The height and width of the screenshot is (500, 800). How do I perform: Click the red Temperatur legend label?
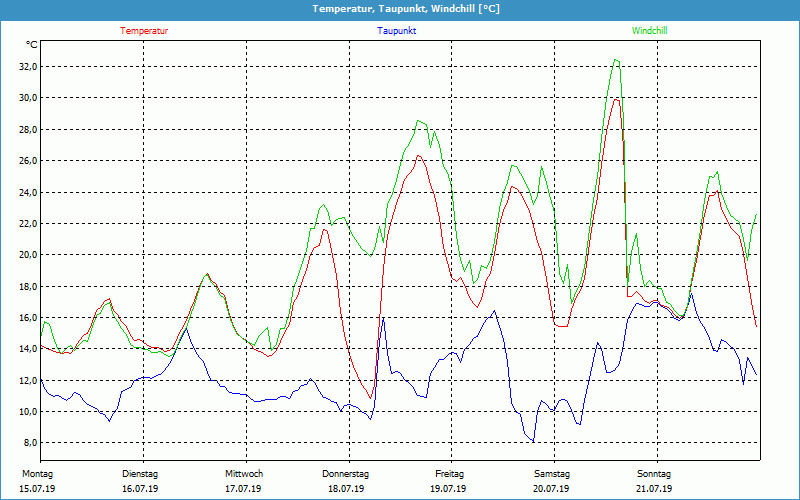144,31
